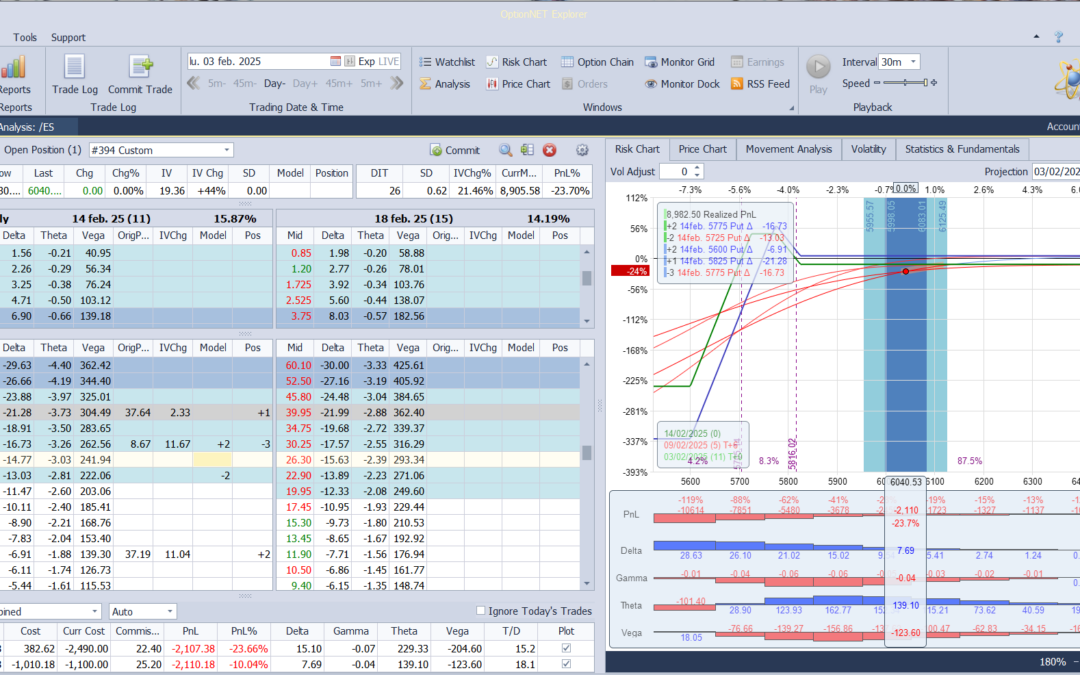Toggle Plot checkbox in first summary row
This screenshot has width=1080, height=675.
(567, 648)
